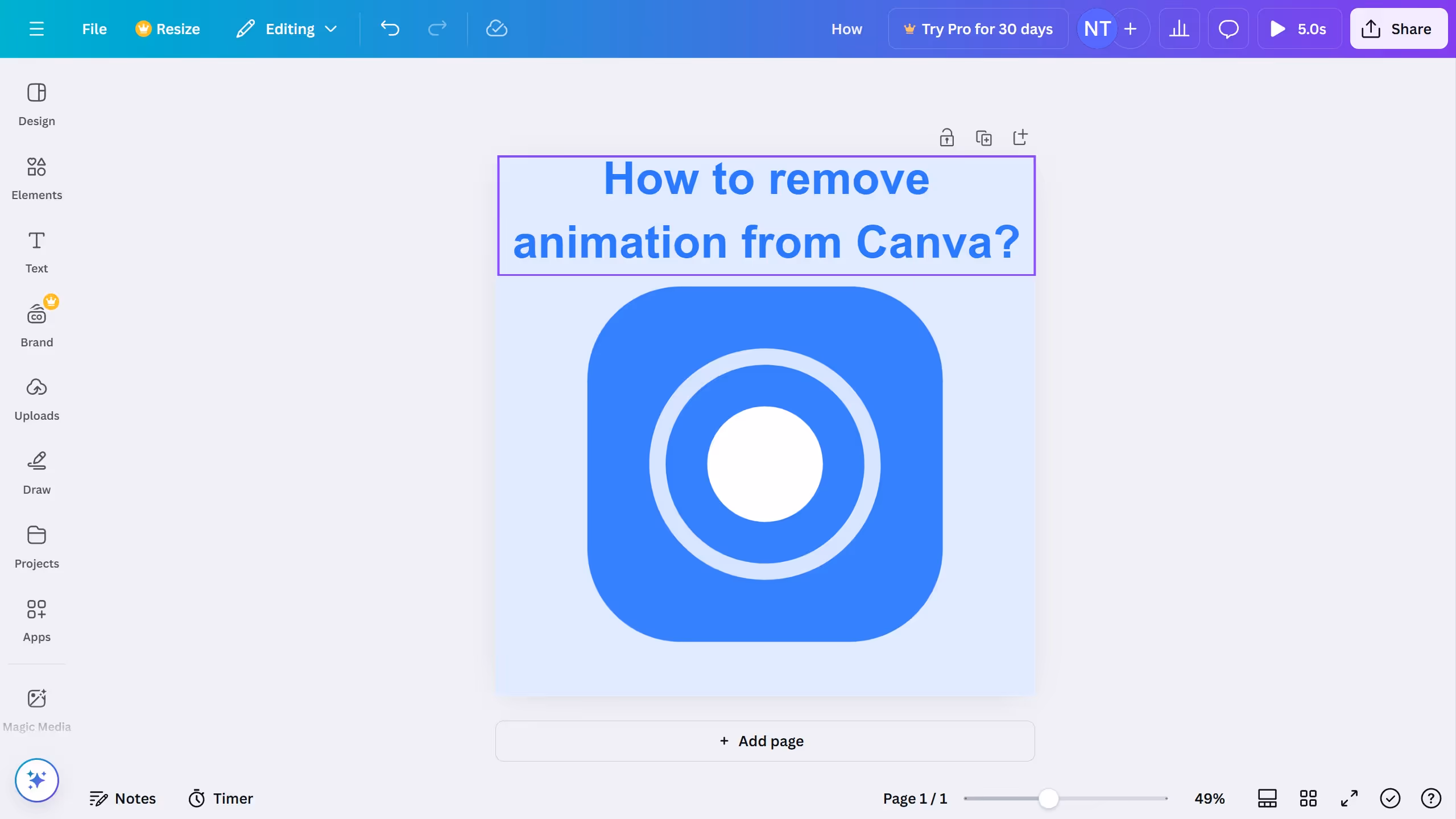Undo the last action
Screen dimensions: 1456x819
(390, 28)
